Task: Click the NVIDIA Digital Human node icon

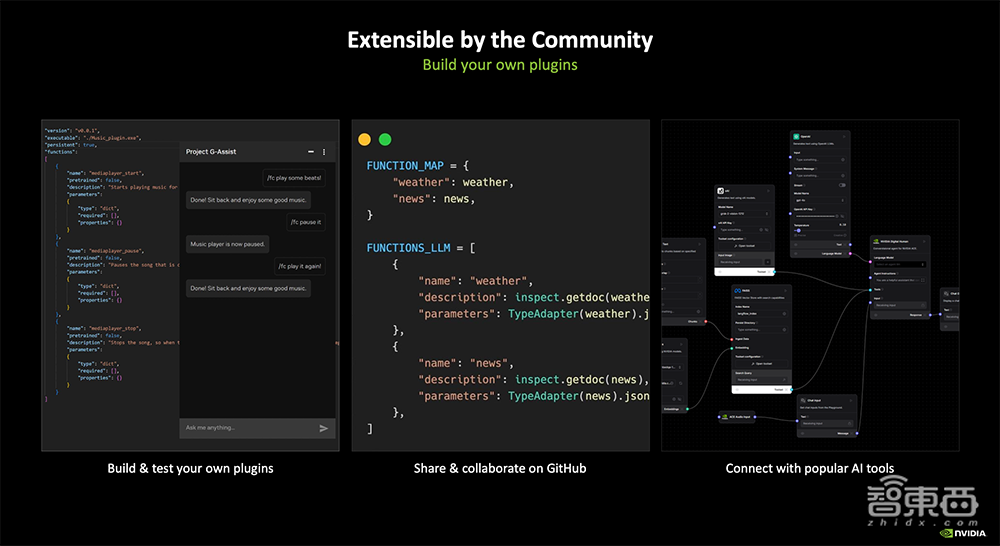Action: click(875, 240)
